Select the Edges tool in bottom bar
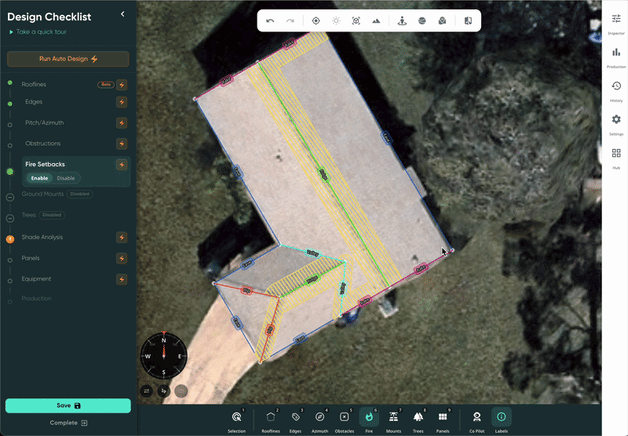Image resolution: width=628 pixels, height=436 pixels. click(x=296, y=420)
